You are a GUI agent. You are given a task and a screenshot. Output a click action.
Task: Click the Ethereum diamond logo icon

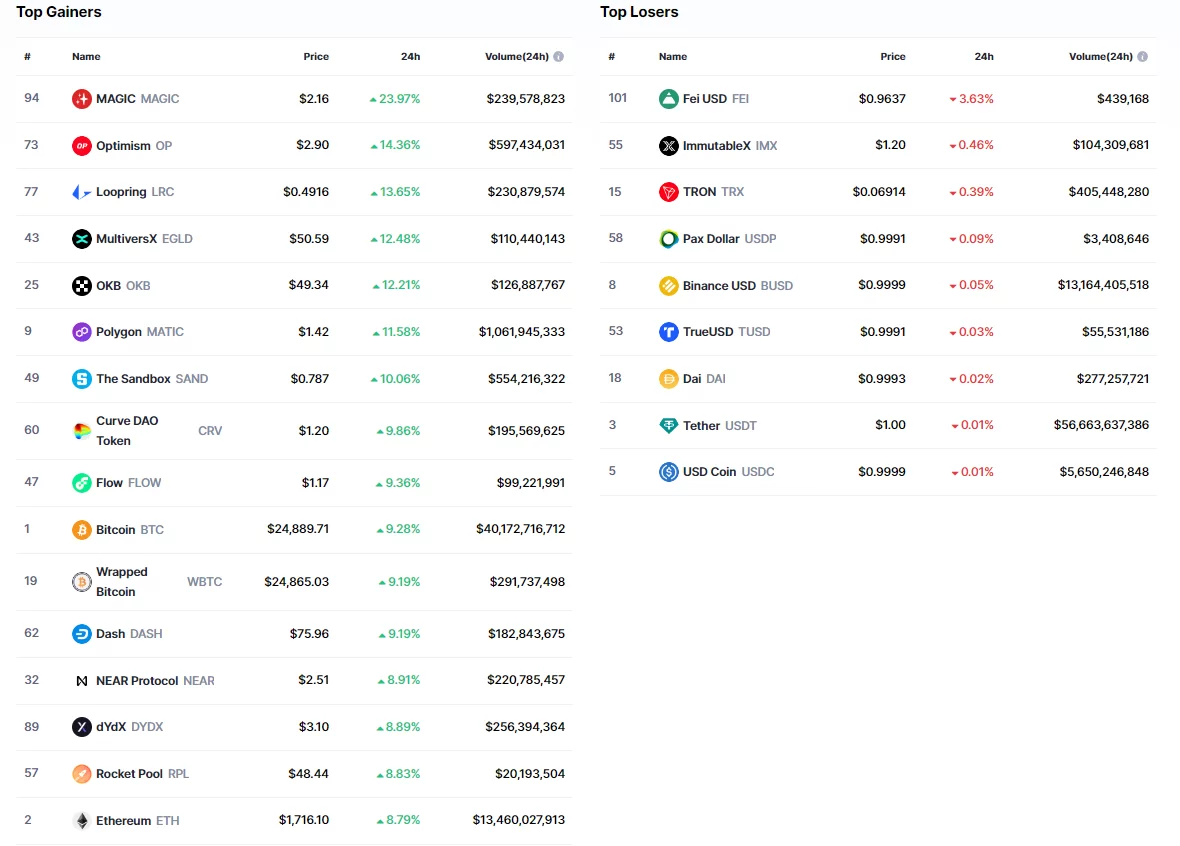pyautogui.click(x=82, y=821)
